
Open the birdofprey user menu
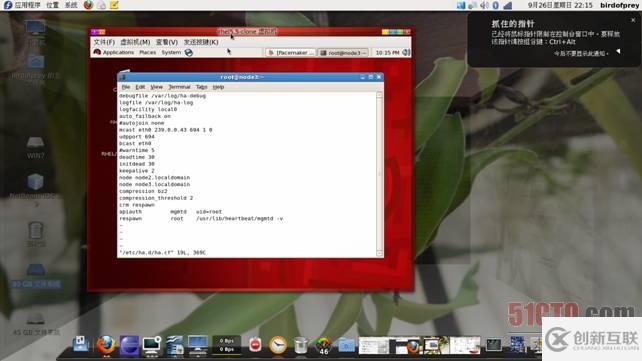coord(619,5)
